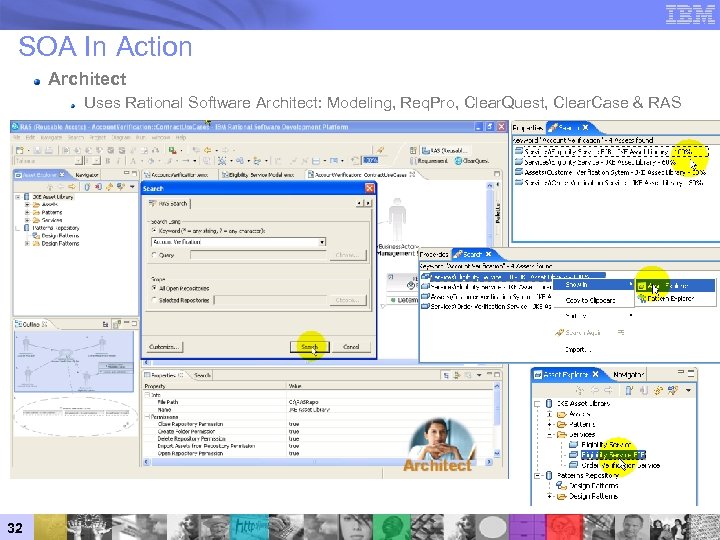Click the Search button in Search dialog
720x540 pixels.
point(309,347)
